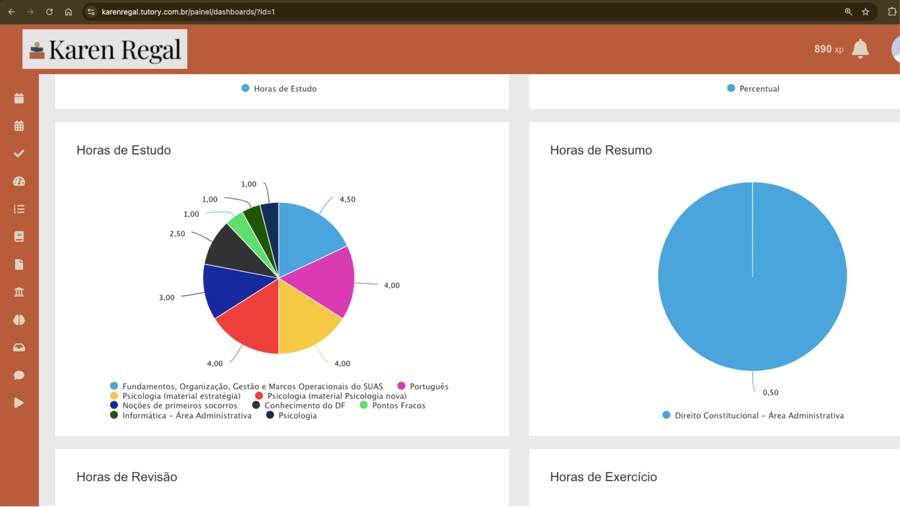The width and height of the screenshot is (900, 507).
Task: Toggle Informática – Área Administrativa legend entry
Action: tap(181, 415)
